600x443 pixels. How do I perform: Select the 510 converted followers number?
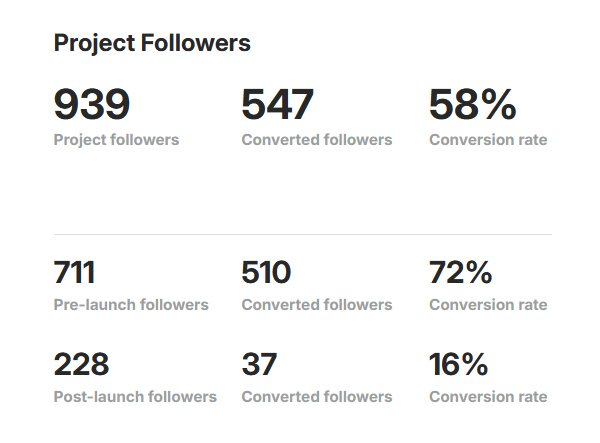tap(266, 272)
